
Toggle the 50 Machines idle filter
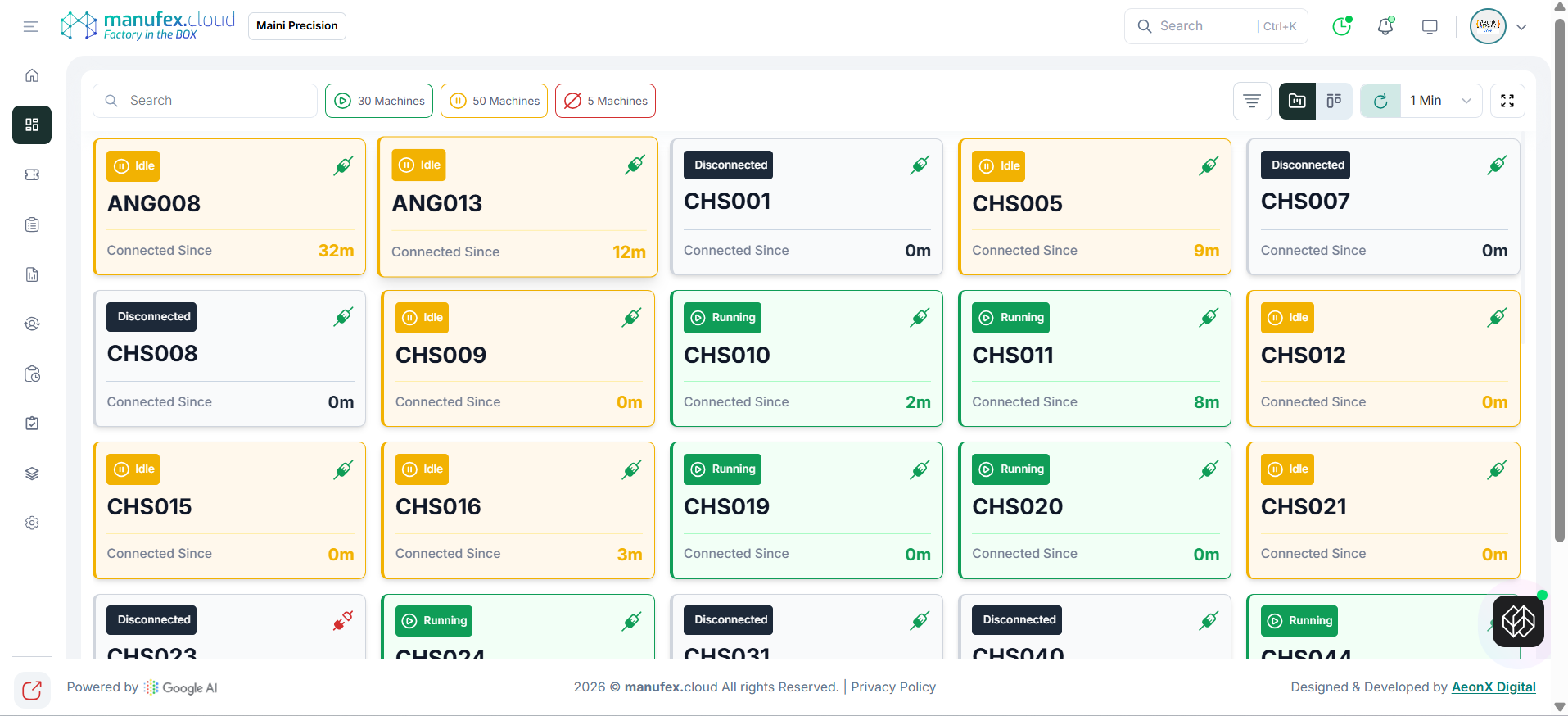(494, 101)
